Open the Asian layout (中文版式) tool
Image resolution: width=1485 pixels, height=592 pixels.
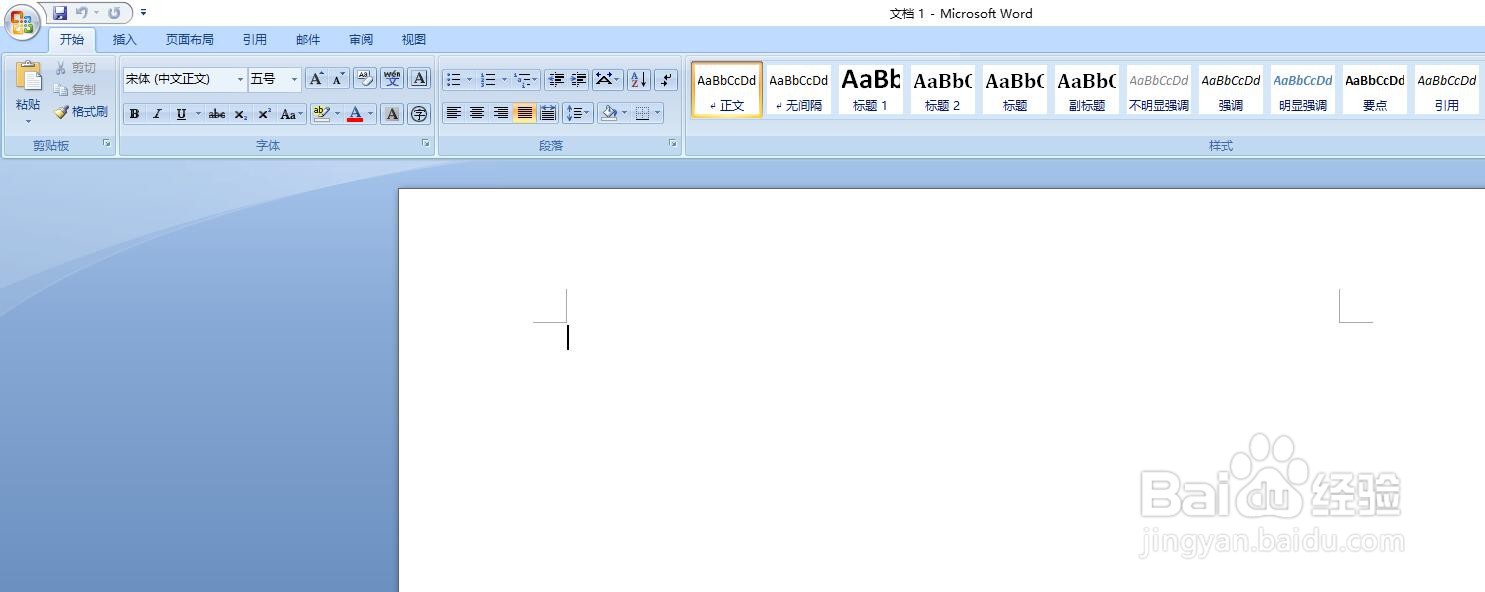[607, 79]
